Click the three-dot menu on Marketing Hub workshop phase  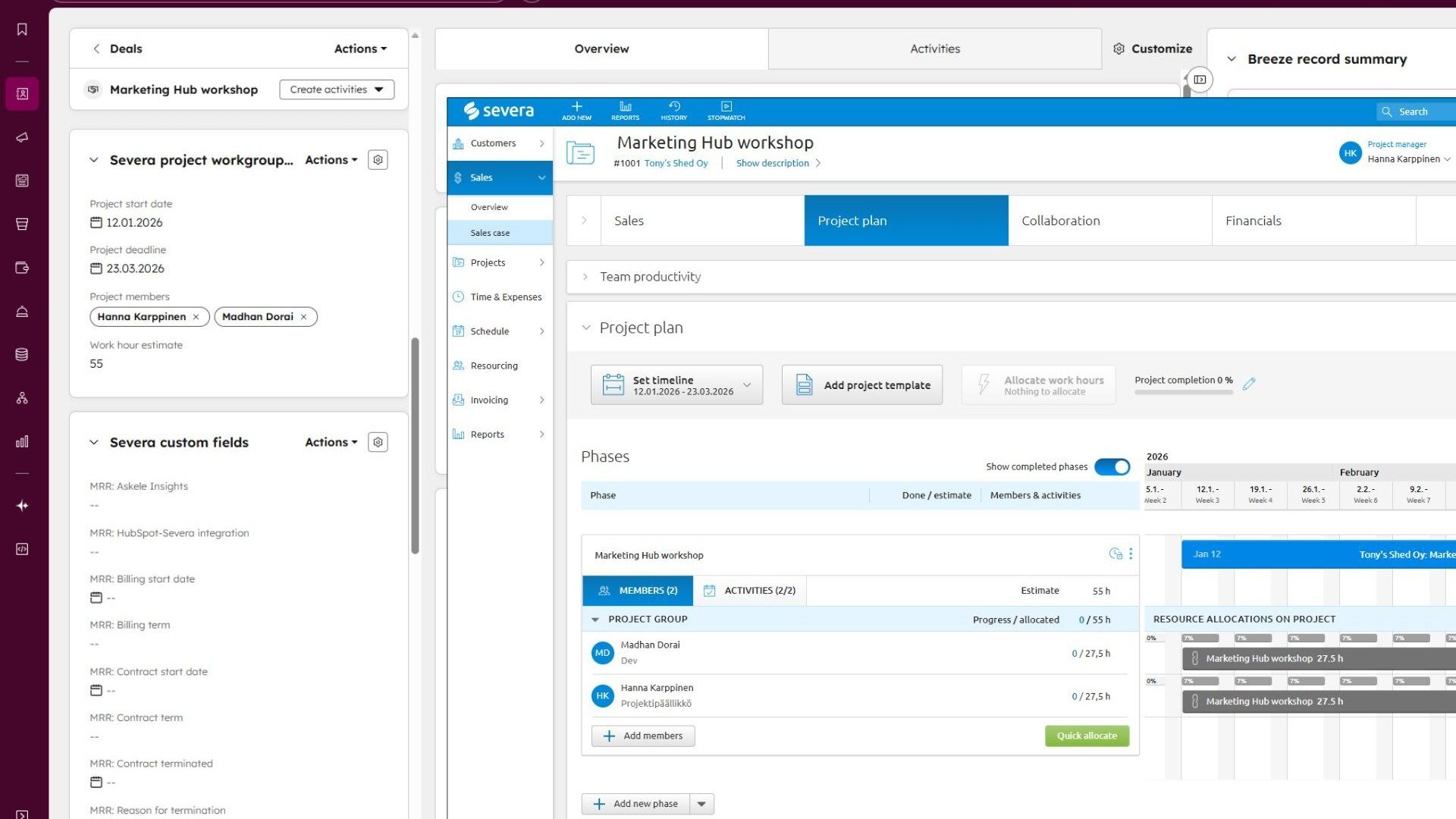[x=1131, y=554]
